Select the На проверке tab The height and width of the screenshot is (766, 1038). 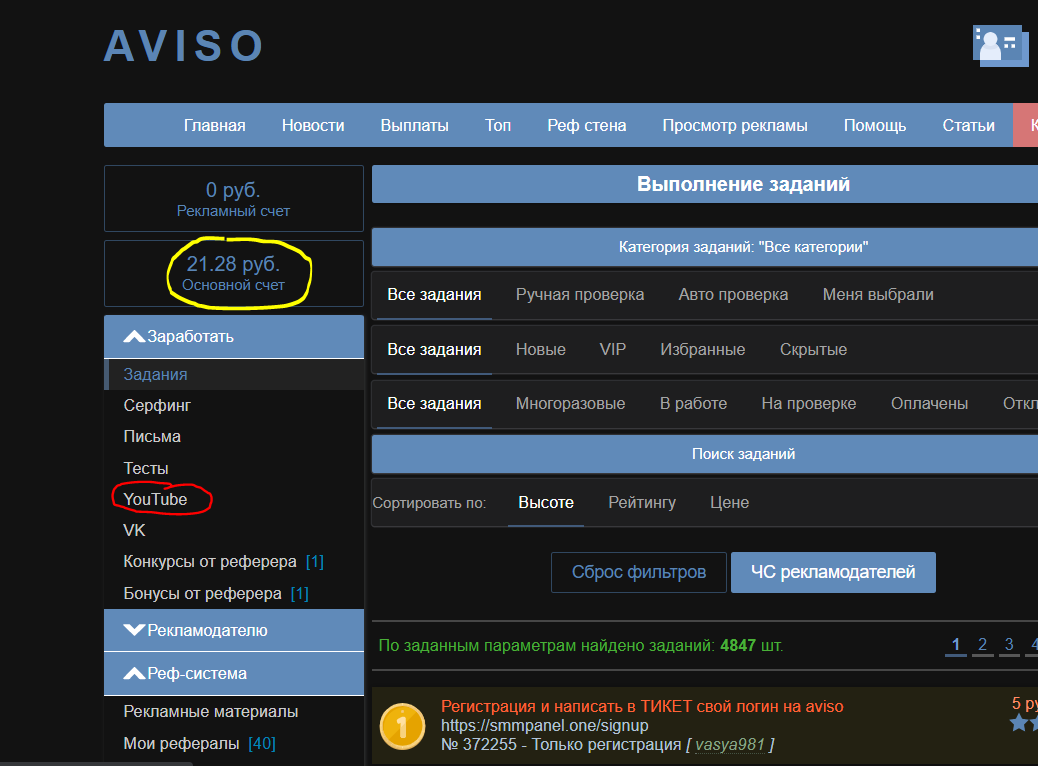(x=808, y=403)
